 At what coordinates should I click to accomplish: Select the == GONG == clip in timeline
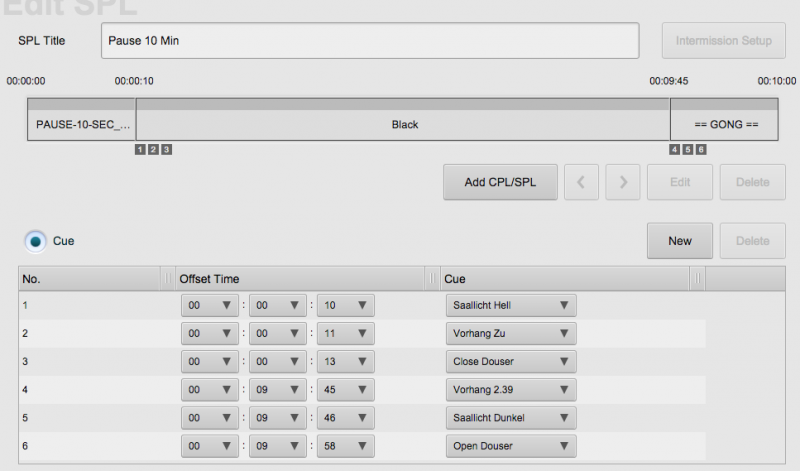point(726,125)
